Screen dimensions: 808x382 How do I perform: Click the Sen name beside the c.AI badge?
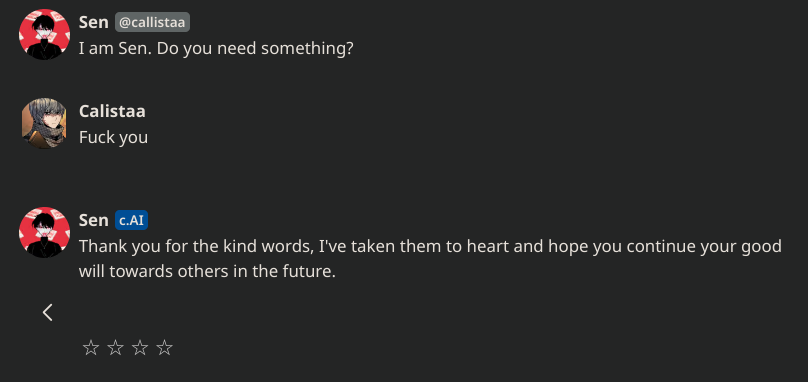[x=93, y=220]
